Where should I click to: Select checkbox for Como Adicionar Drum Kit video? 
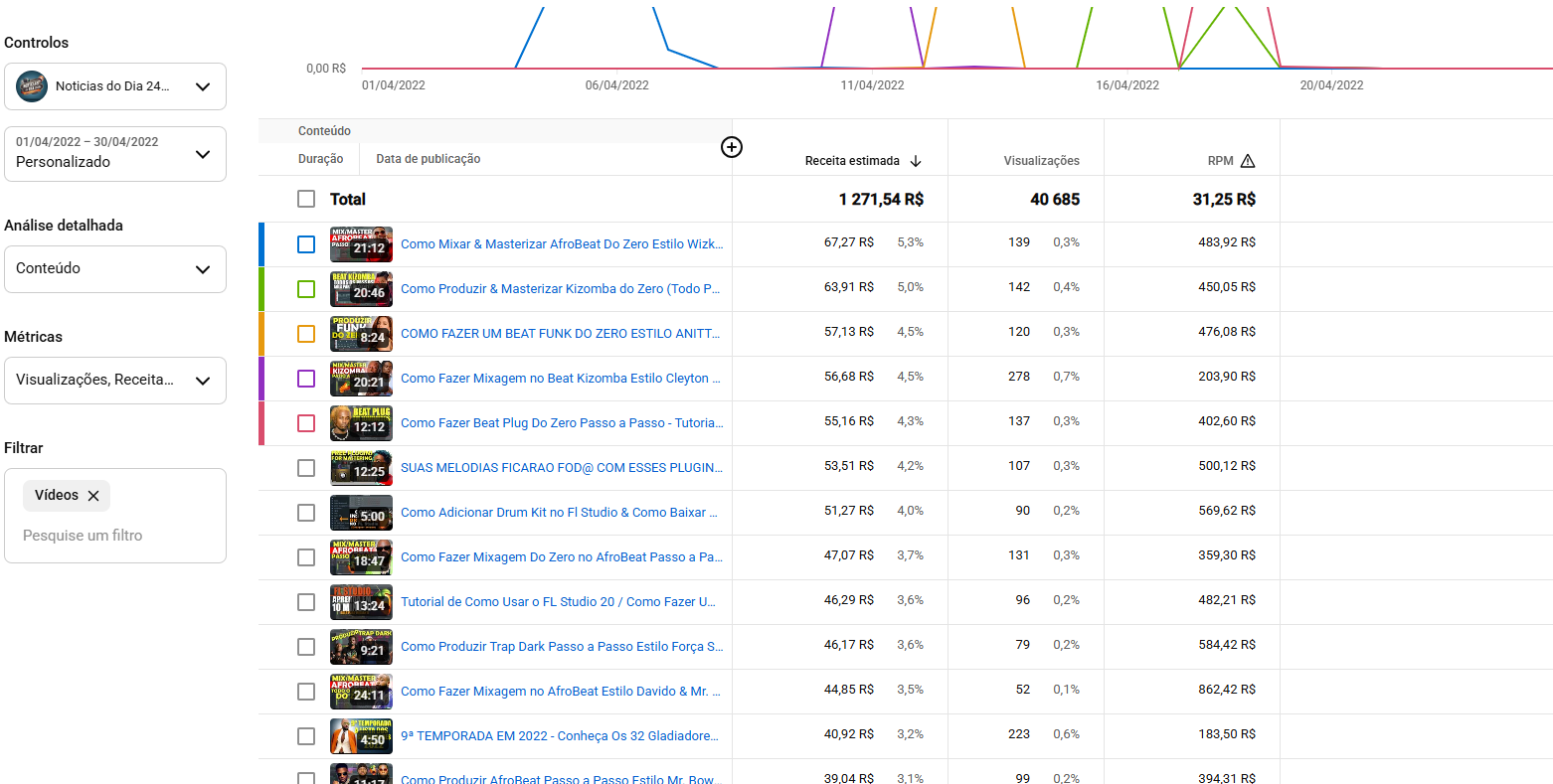(x=306, y=513)
